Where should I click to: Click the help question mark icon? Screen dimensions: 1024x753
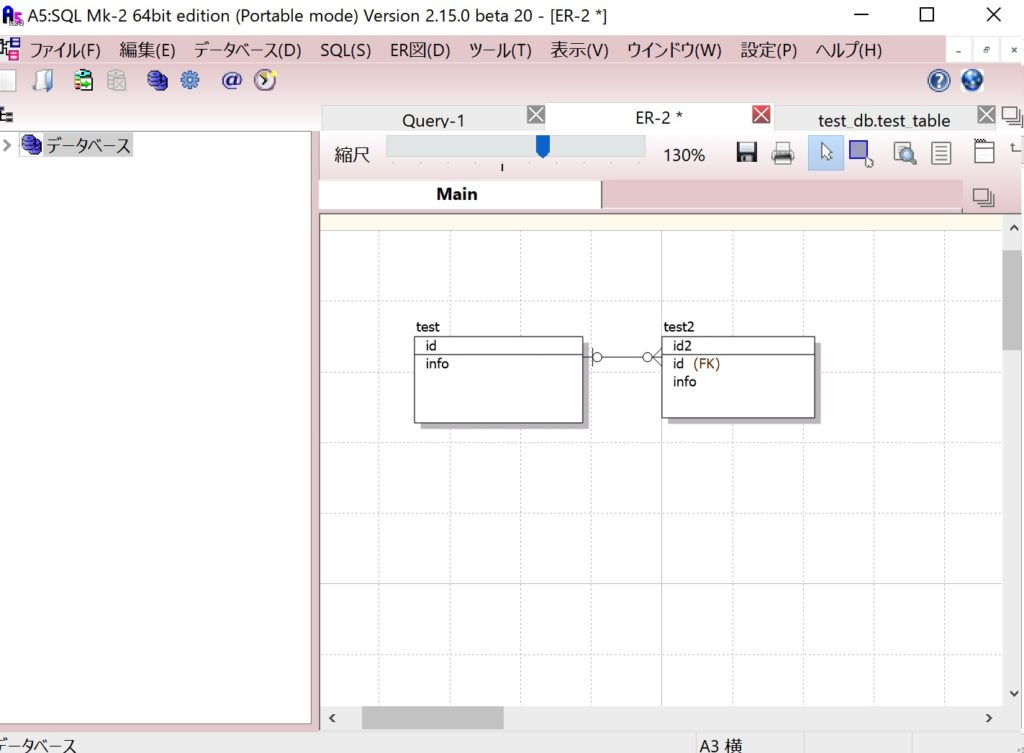[x=937, y=80]
